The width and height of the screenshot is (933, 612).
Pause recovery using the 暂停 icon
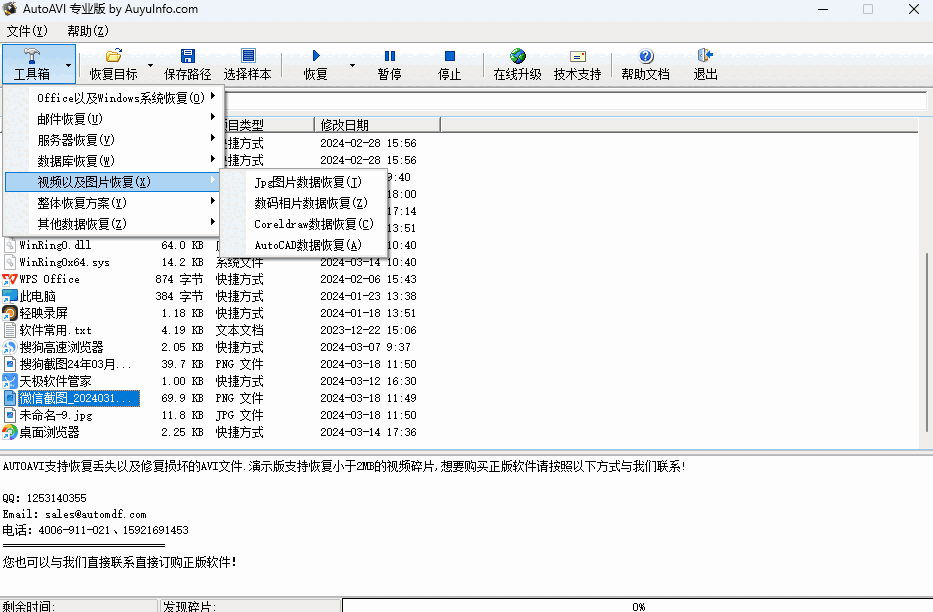point(388,64)
